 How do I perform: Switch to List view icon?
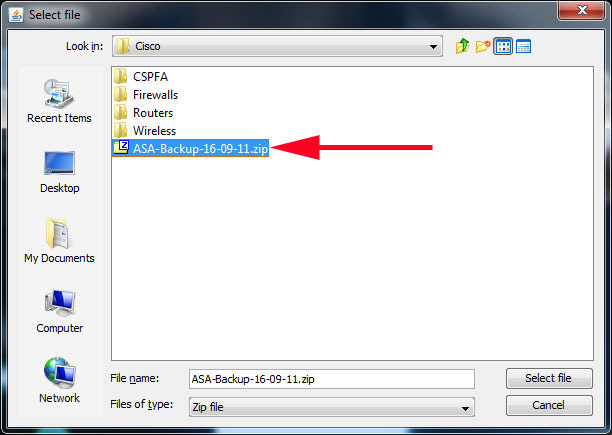[503, 46]
